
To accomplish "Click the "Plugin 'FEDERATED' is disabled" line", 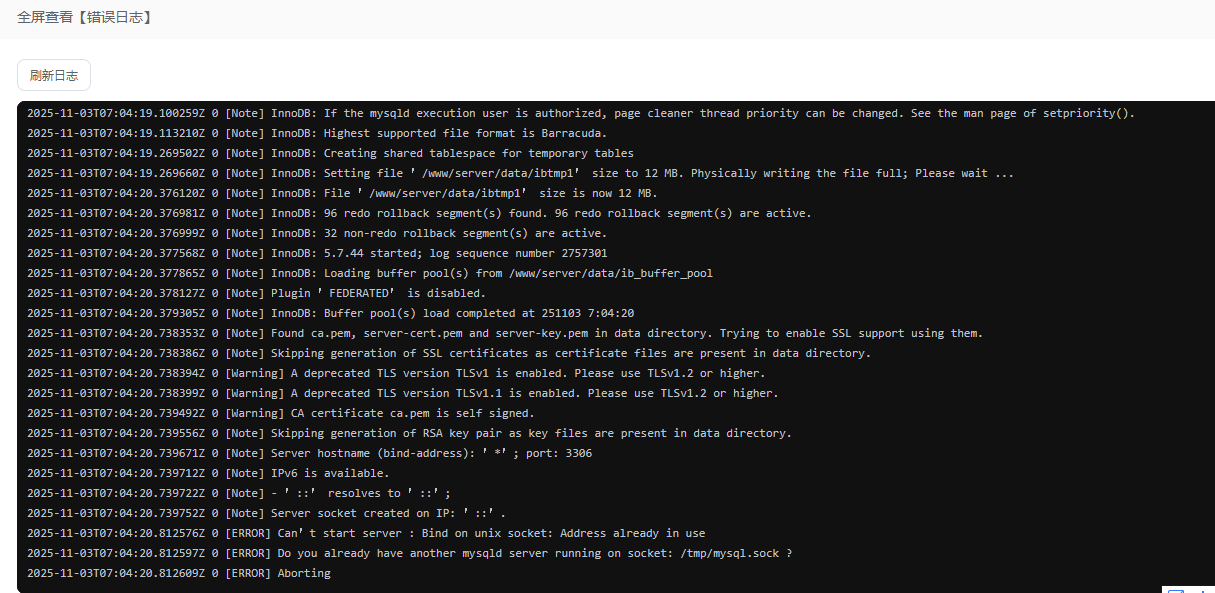I will (378, 293).
